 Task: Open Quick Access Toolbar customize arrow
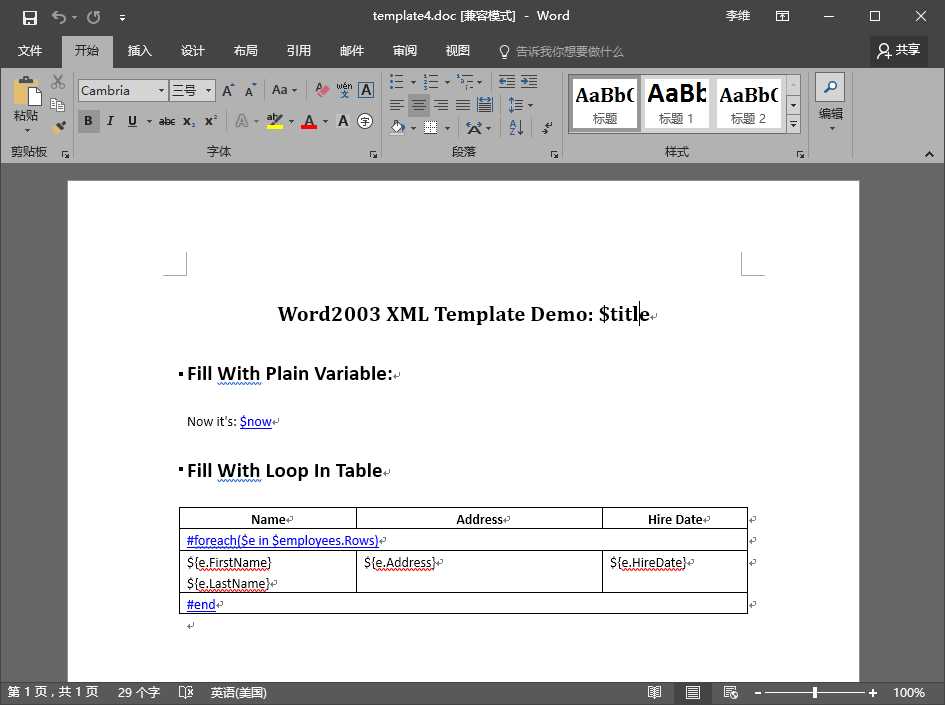[122, 17]
